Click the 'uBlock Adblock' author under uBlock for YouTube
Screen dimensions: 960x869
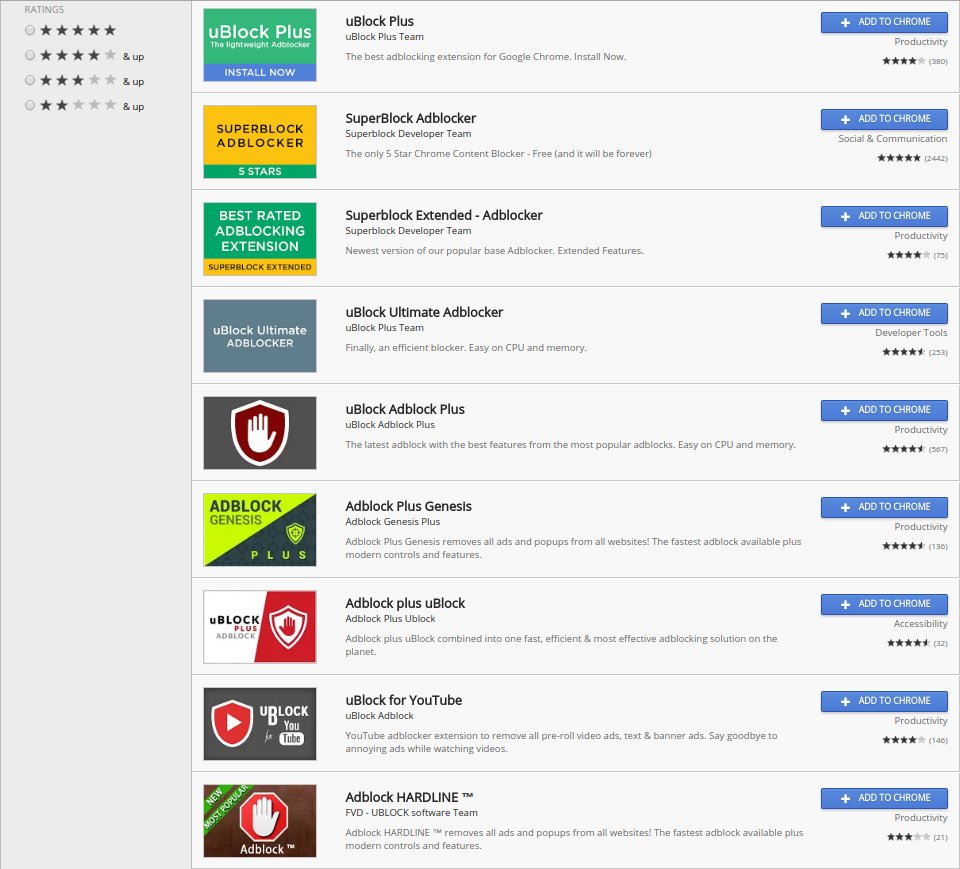(380, 716)
